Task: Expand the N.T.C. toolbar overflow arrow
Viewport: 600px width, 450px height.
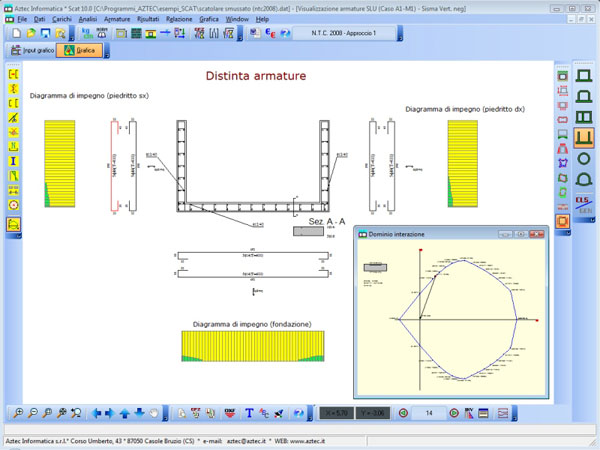Action: pos(400,33)
